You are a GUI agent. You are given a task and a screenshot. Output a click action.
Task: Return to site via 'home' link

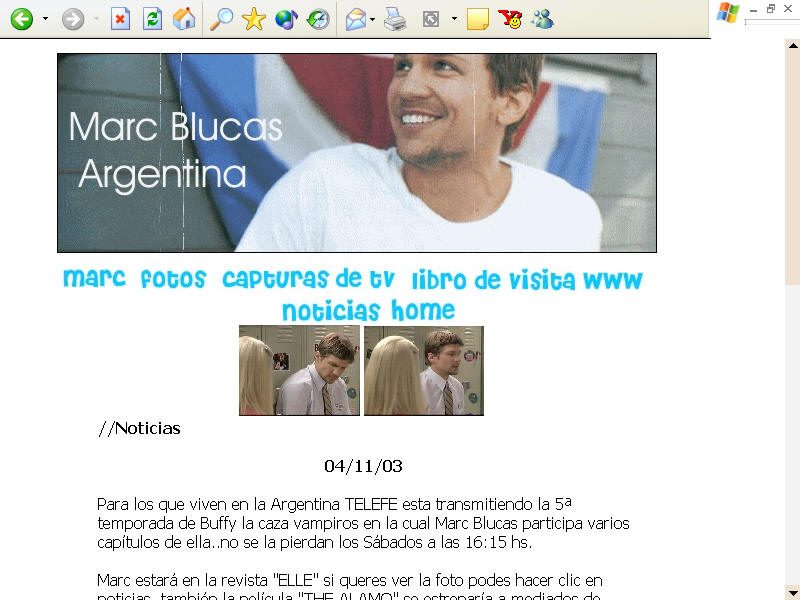423,310
